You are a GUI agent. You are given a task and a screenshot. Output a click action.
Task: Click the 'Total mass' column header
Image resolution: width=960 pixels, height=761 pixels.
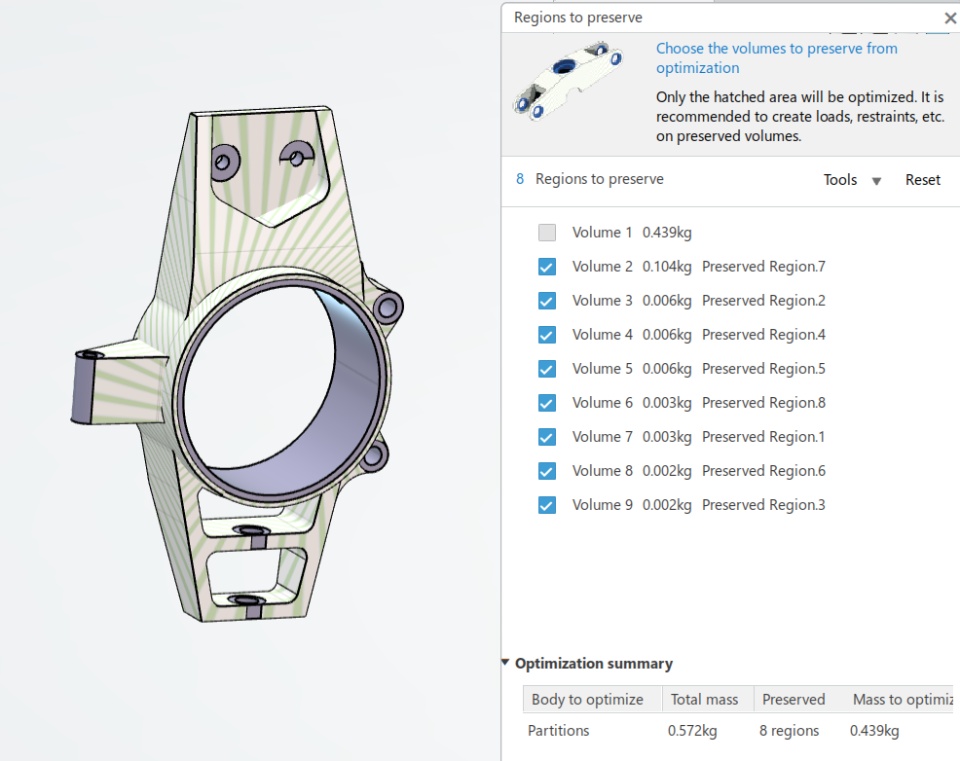point(704,700)
